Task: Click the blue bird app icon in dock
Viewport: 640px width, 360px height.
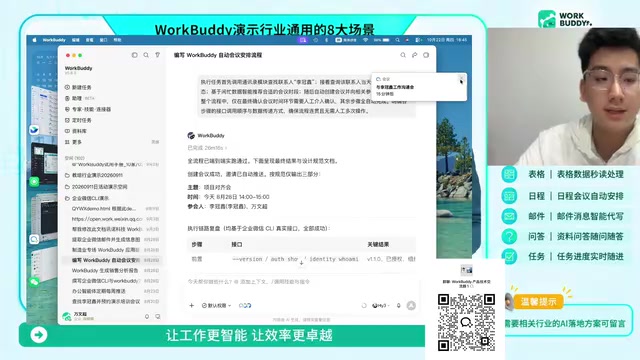Action: pyautogui.click(x=34, y=130)
